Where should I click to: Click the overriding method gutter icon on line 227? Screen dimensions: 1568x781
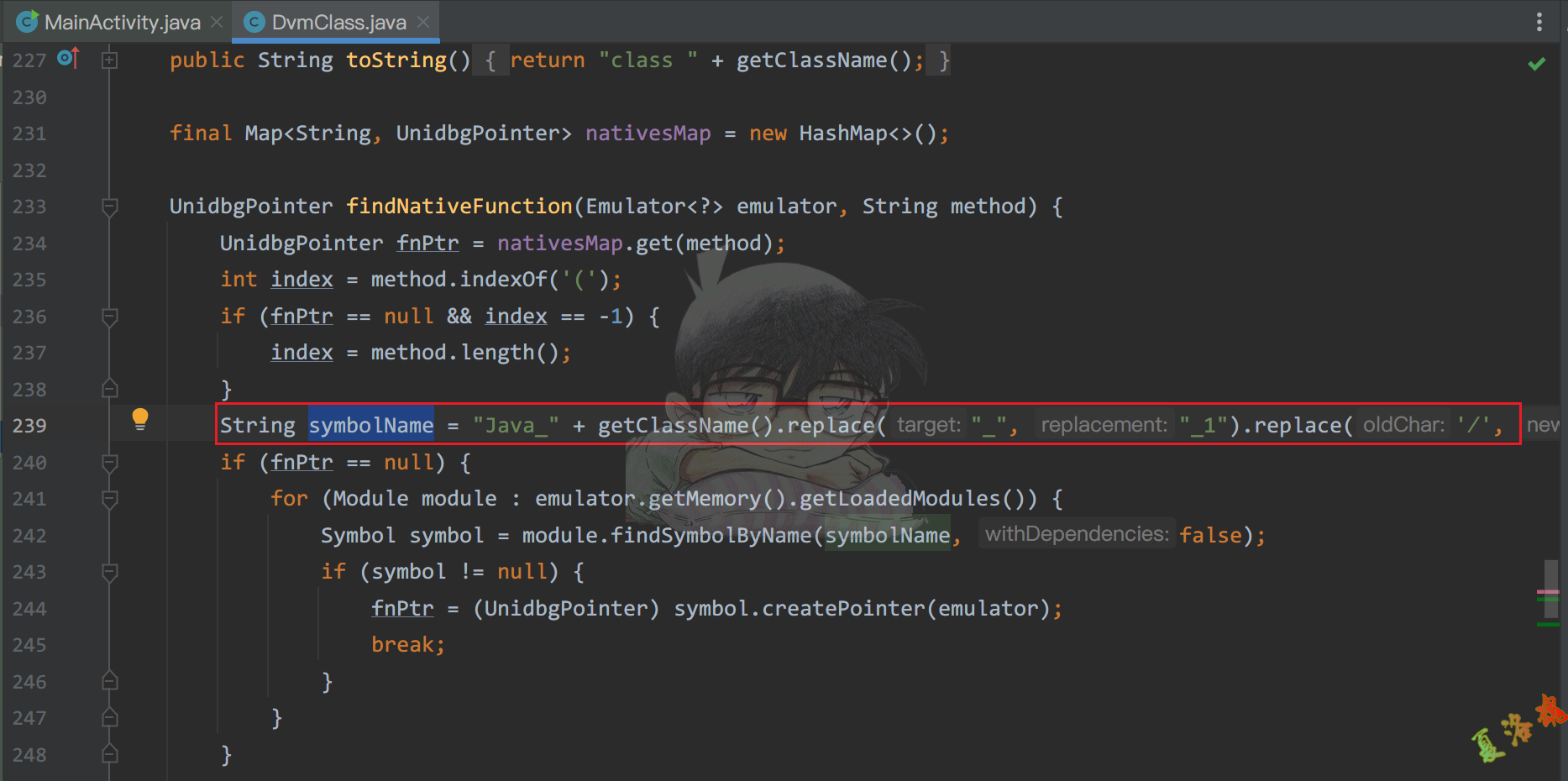click(68, 59)
